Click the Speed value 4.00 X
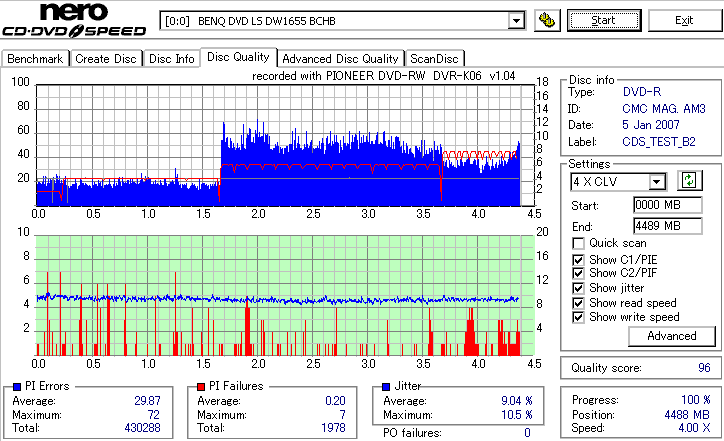The width and height of the screenshot is (724, 441). tap(694, 428)
